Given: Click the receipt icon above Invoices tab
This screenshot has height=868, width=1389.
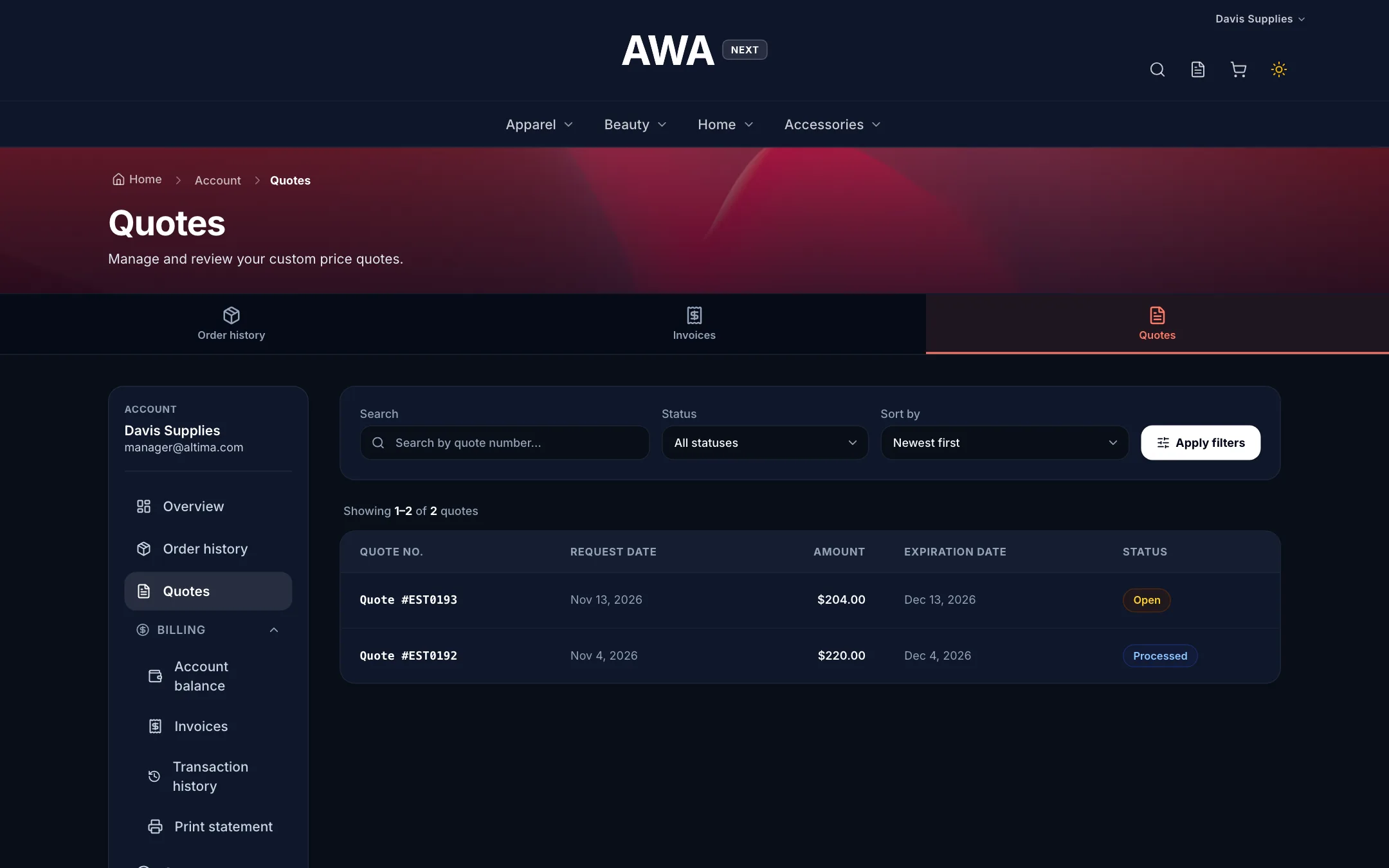Looking at the screenshot, I should pos(694,315).
